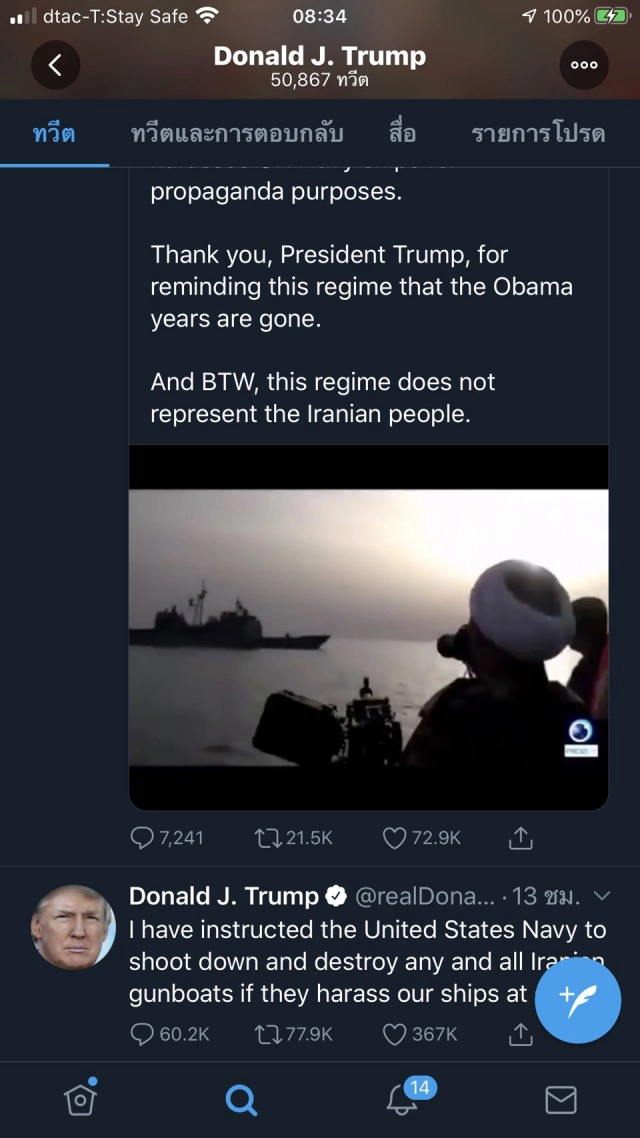Image resolution: width=640 pixels, height=1138 pixels.
Task: Tap the back arrow button
Action: pos(55,66)
